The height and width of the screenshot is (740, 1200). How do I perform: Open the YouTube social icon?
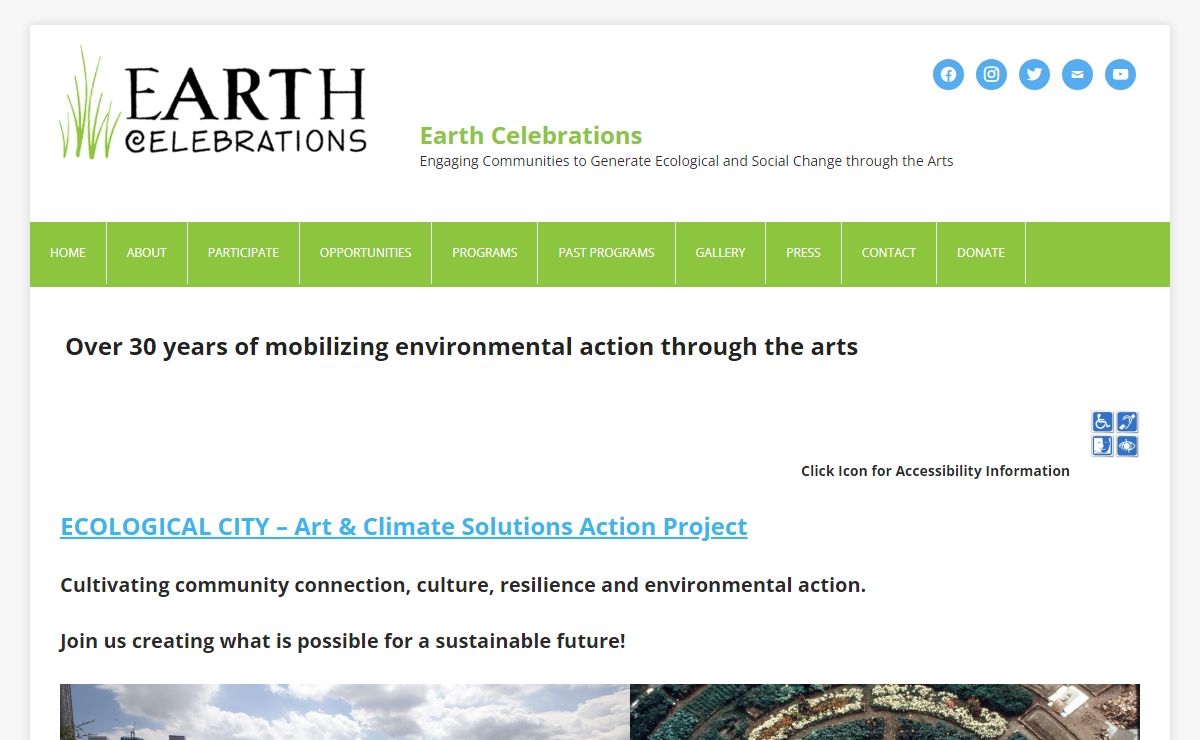[x=1120, y=74]
